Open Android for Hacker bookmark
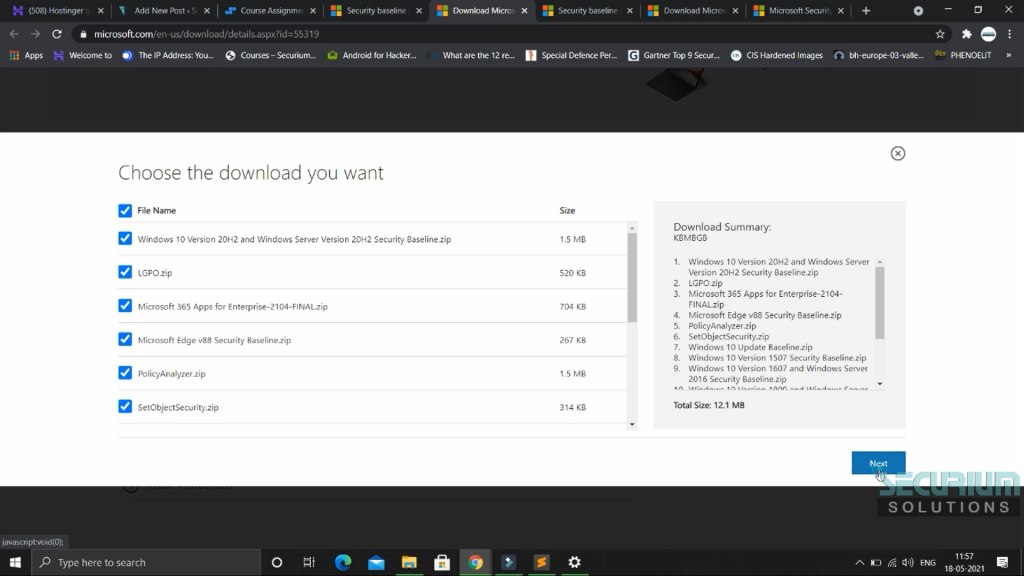The width and height of the screenshot is (1024, 576). 372,56
